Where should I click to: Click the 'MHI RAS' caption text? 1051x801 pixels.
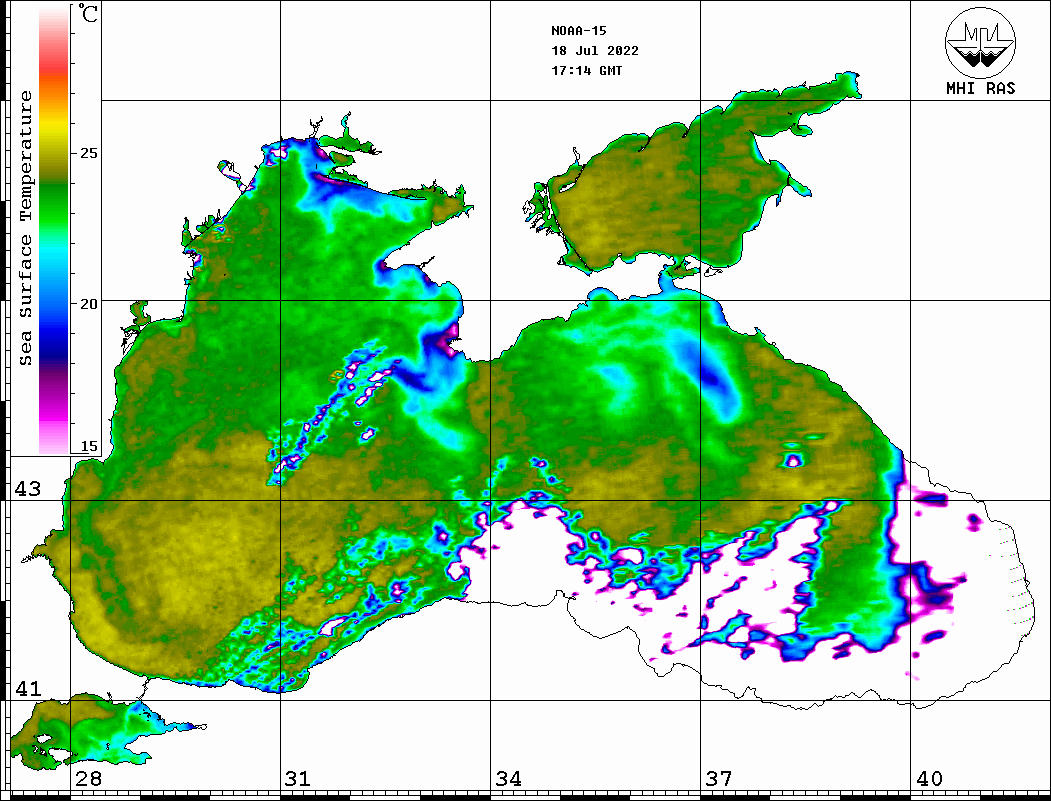(x=980, y=88)
